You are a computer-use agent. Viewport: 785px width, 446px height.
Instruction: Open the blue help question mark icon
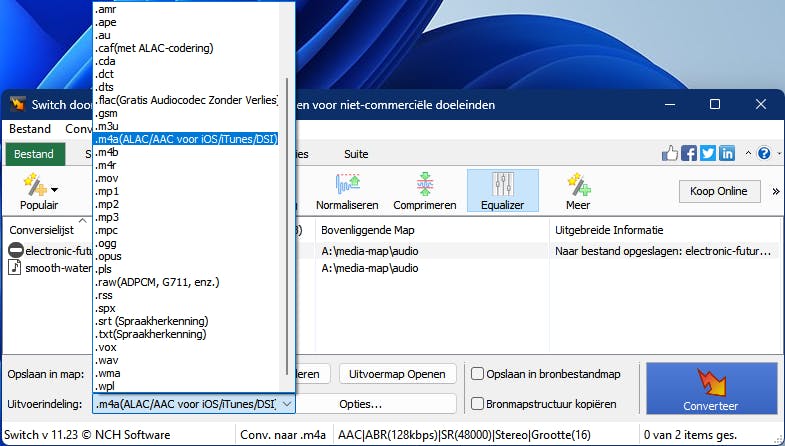tap(764, 153)
